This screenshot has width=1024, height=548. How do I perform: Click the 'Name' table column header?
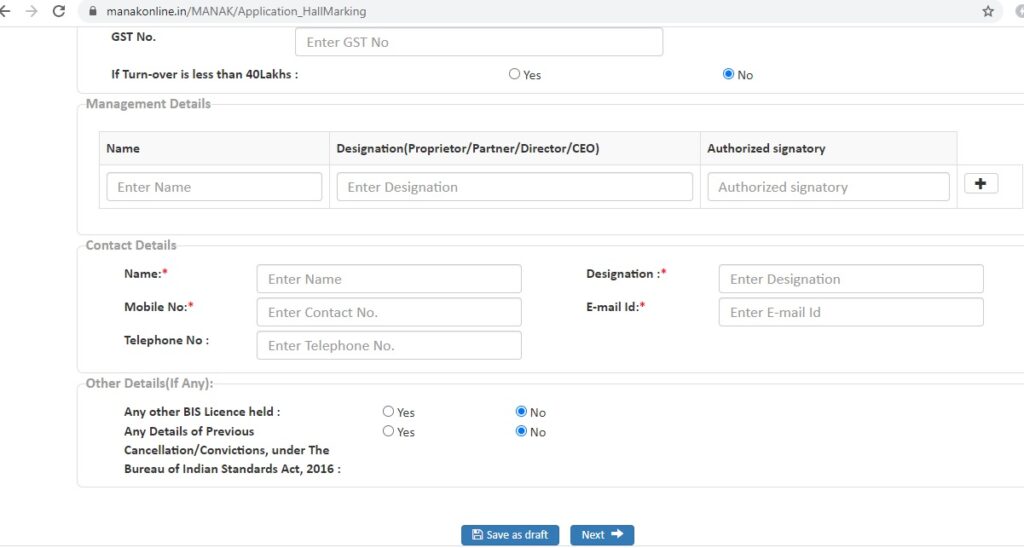123,148
